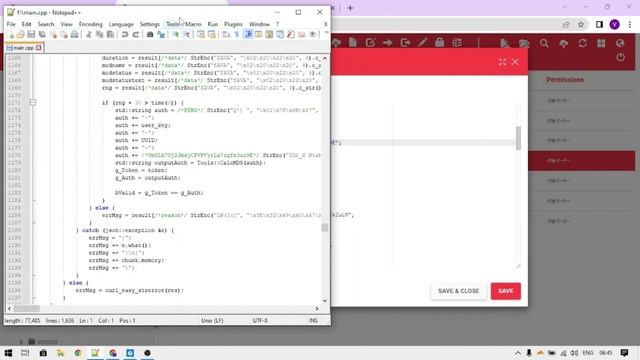640x360 pixels.
Task: Click Redo arrow in Notepad++ toolbar
Action: click(136, 35)
